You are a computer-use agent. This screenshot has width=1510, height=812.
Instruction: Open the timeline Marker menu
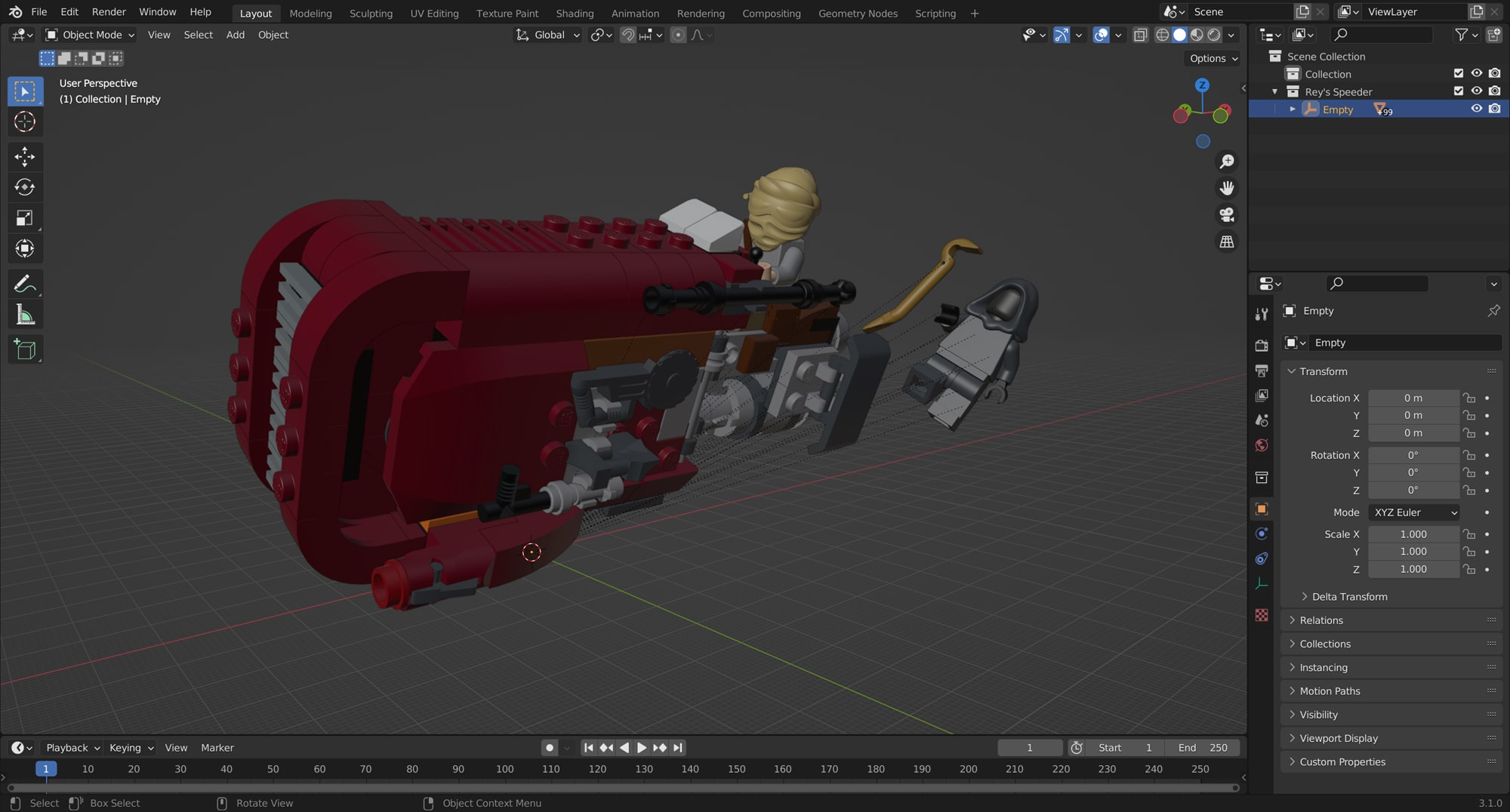[x=217, y=748]
